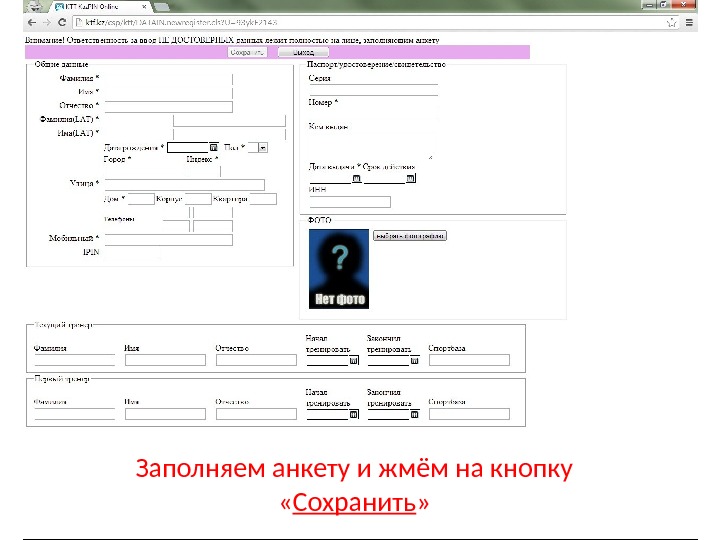Screen dimensions: 720x540
Task: Reload the page with the refresh icon
Action: 62,22
